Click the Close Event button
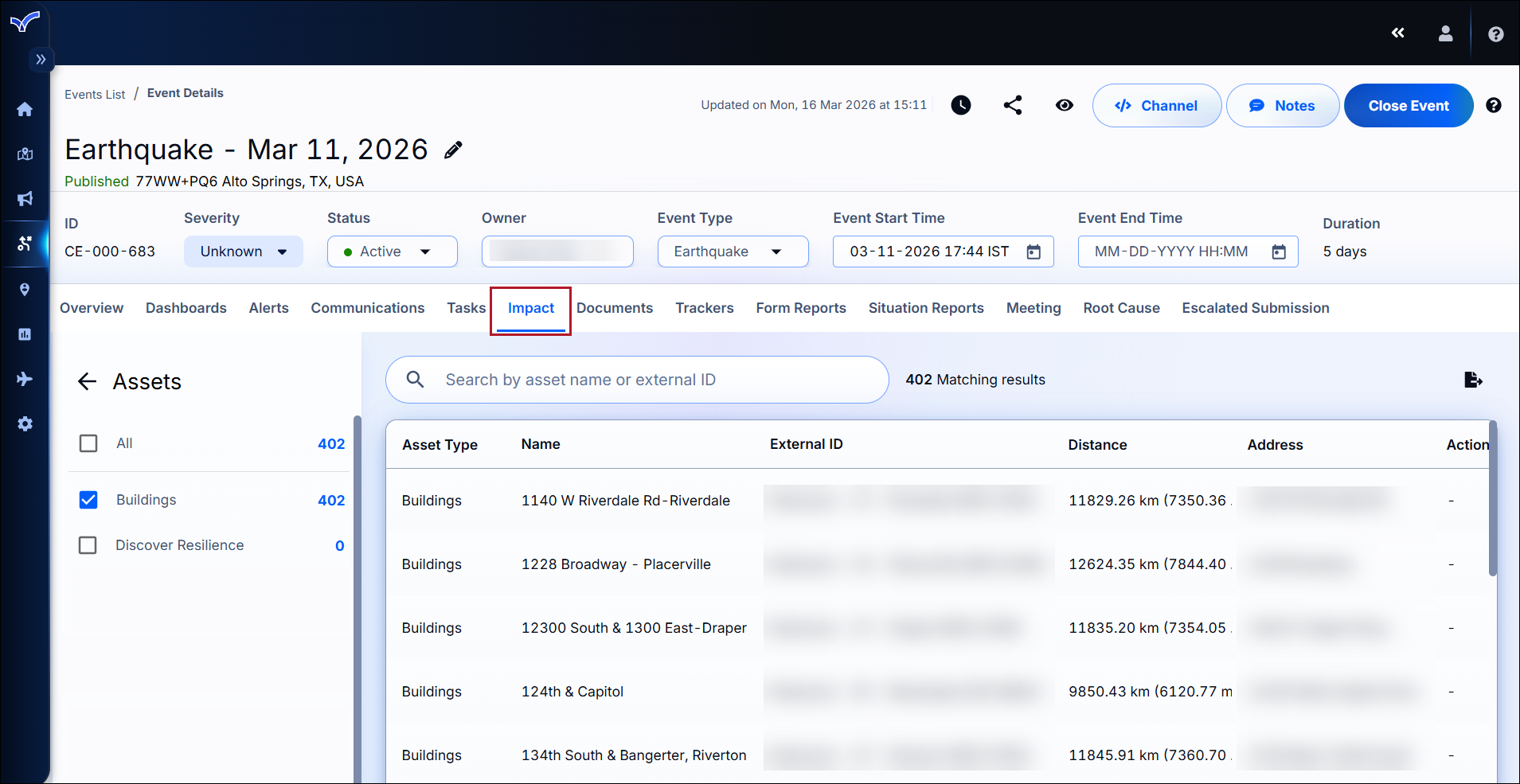Image resolution: width=1520 pixels, height=784 pixels. click(1408, 106)
